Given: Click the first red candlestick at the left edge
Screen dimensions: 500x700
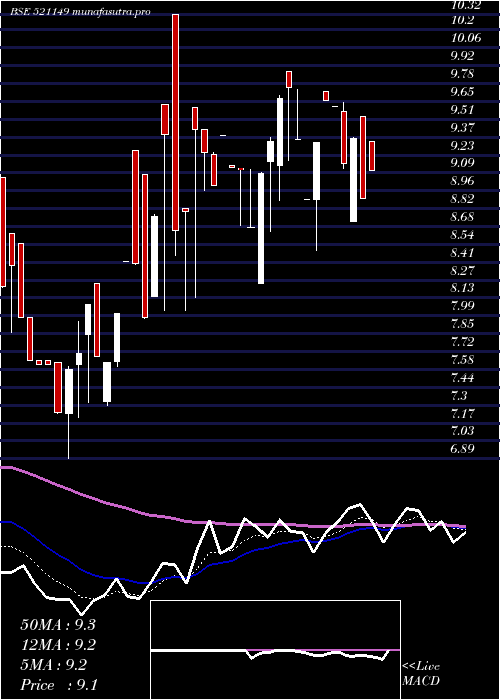Looking at the screenshot, I should (3, 232).
